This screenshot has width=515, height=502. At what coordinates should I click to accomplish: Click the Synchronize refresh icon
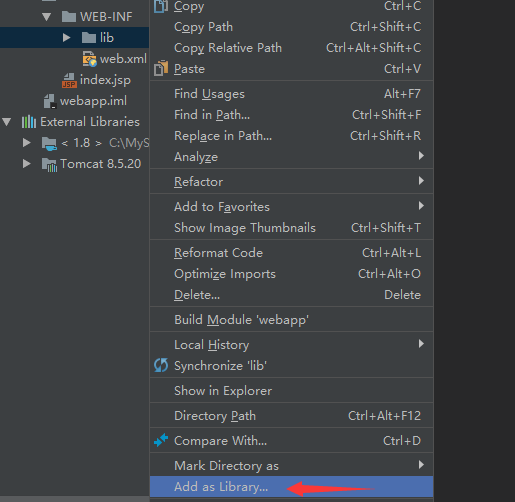click(161, 365)
